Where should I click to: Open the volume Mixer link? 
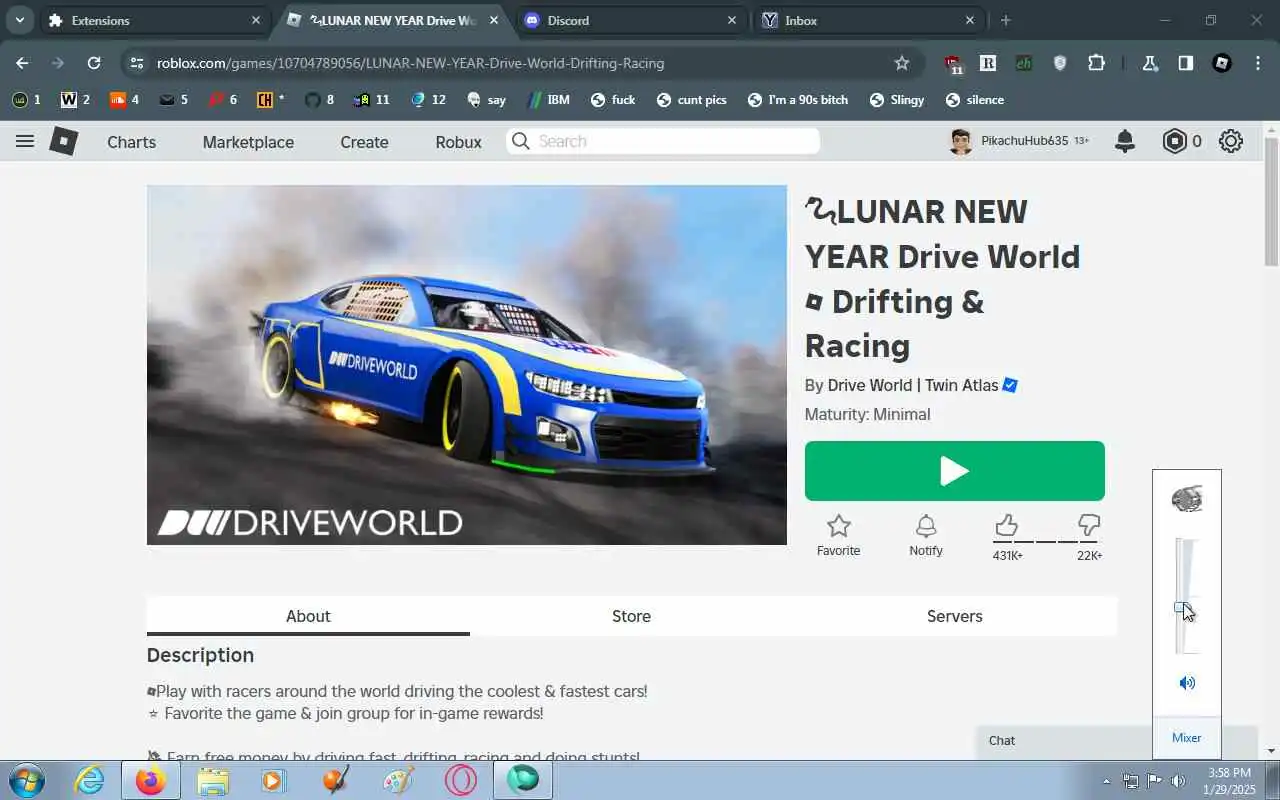[1186, 738]
